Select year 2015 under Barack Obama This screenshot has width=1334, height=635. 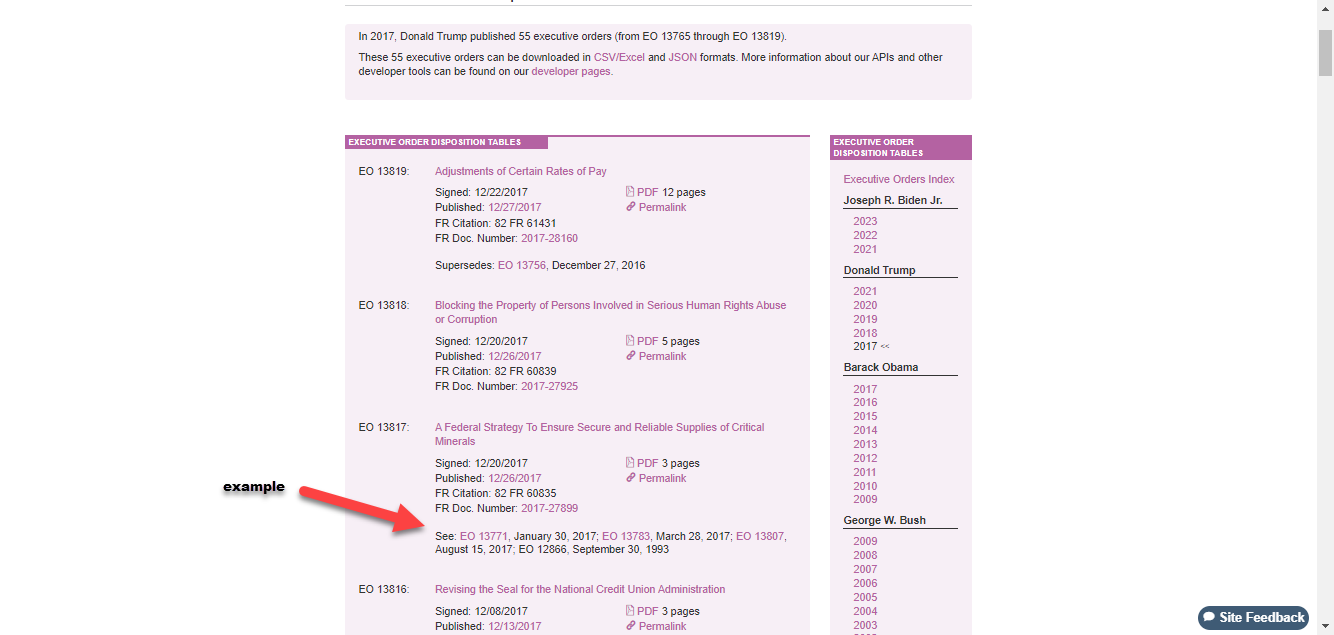point(865,416)
